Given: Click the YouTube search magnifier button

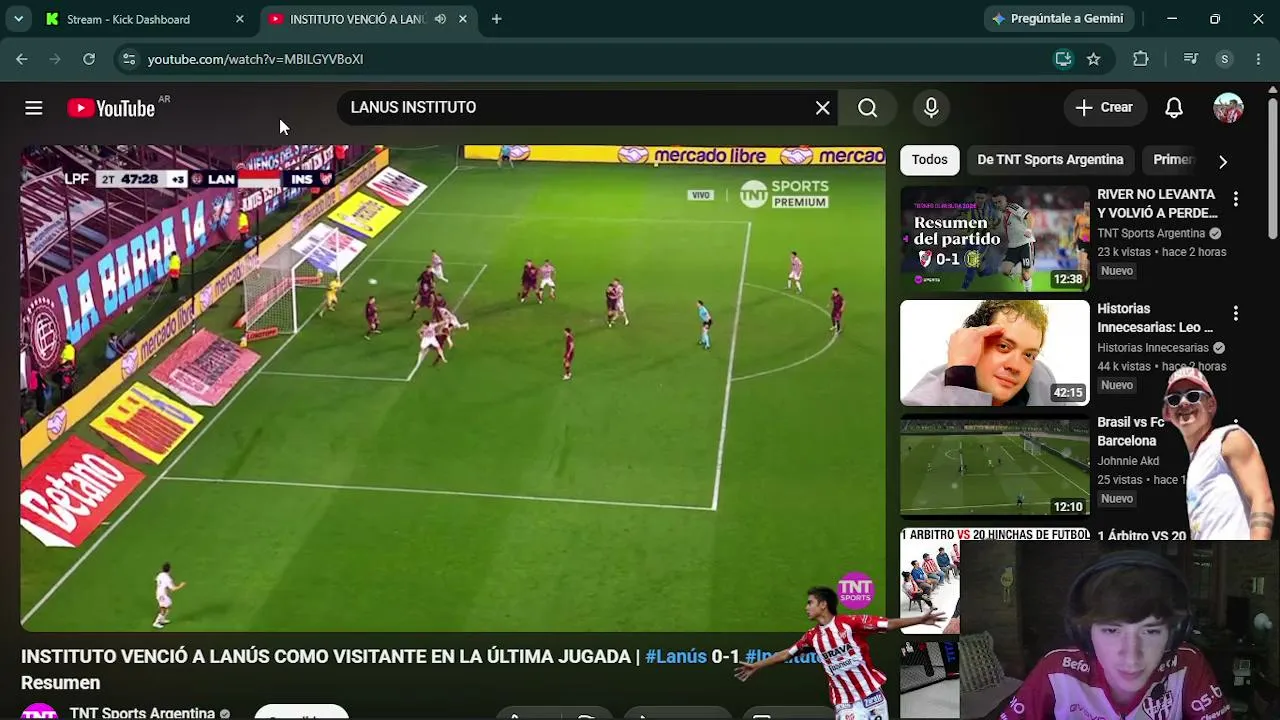Looking at the screenshot, I should [868, 108].
